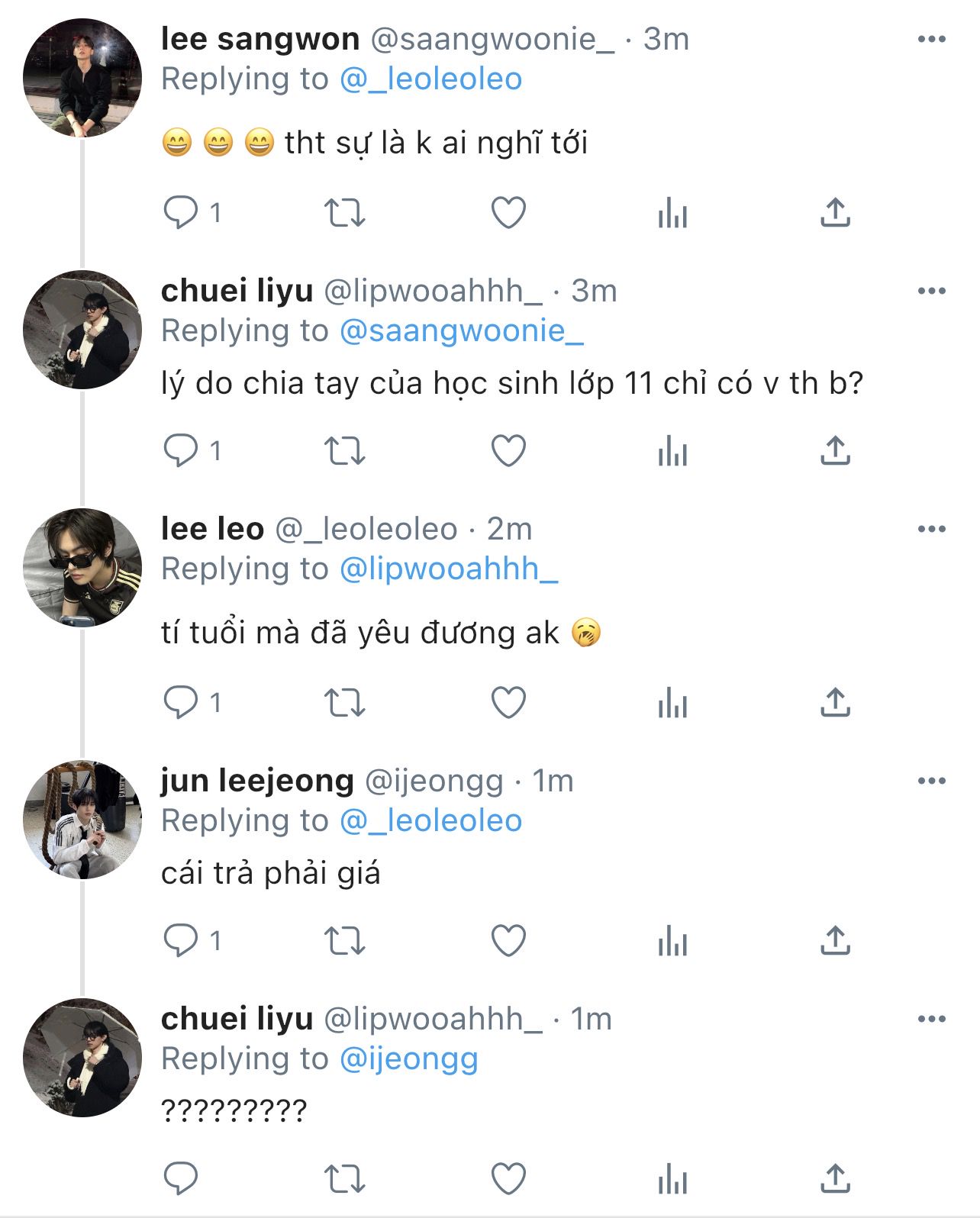
Task: Retweet lee leo's tweet
Action: [x=345, y=703]
